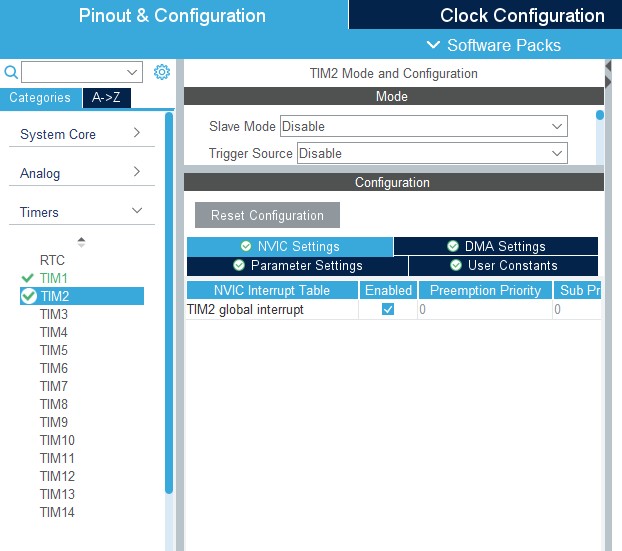622x551 pixels.
Task: Expand the System Core category
Action: (82, 134)
